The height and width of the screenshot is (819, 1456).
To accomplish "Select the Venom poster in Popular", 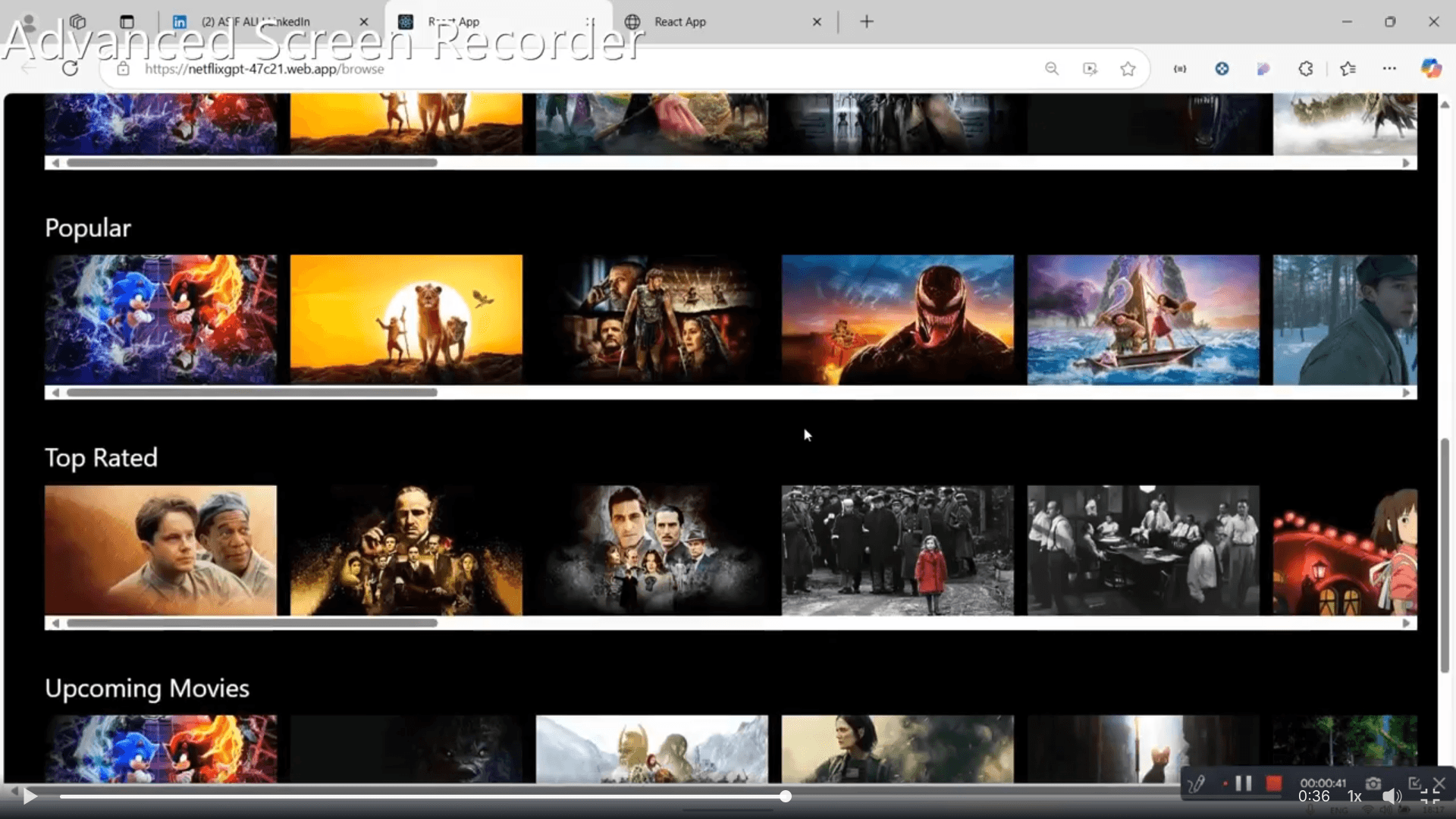I will (x=898, y=319).
